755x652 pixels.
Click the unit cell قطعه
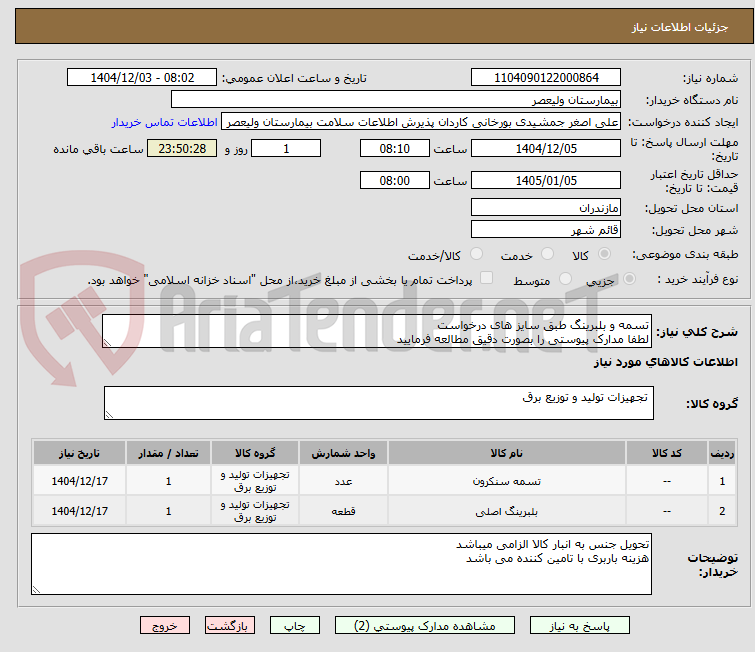click(x=343, y=511)
